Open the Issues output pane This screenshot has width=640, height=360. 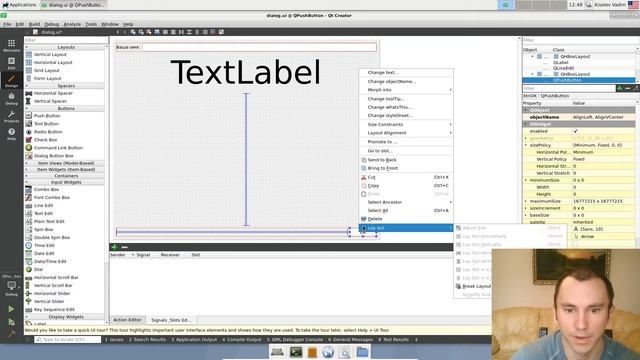(114, 340)
